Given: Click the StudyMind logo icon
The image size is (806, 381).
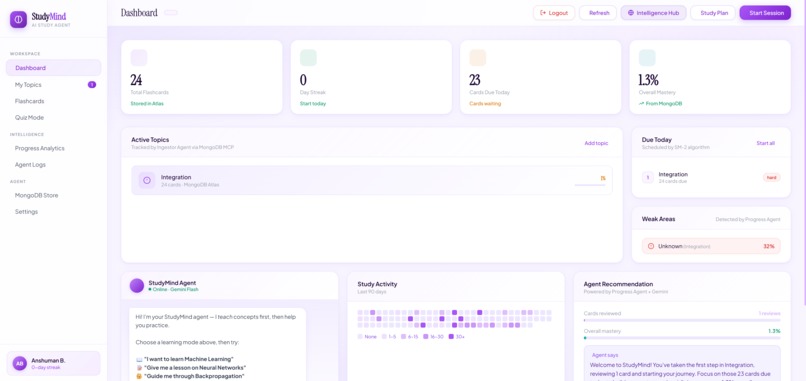Looking at the screenshot, I should point(19,20).
